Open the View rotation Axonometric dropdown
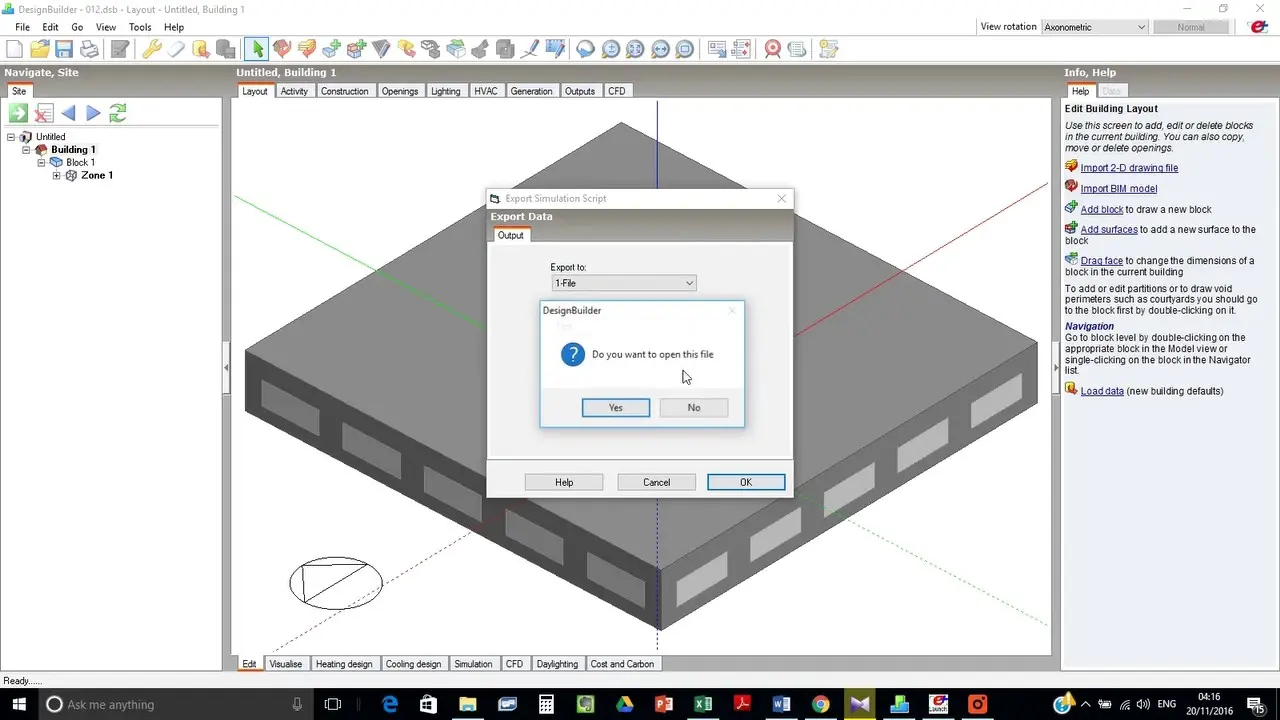 click(1095, 27)
